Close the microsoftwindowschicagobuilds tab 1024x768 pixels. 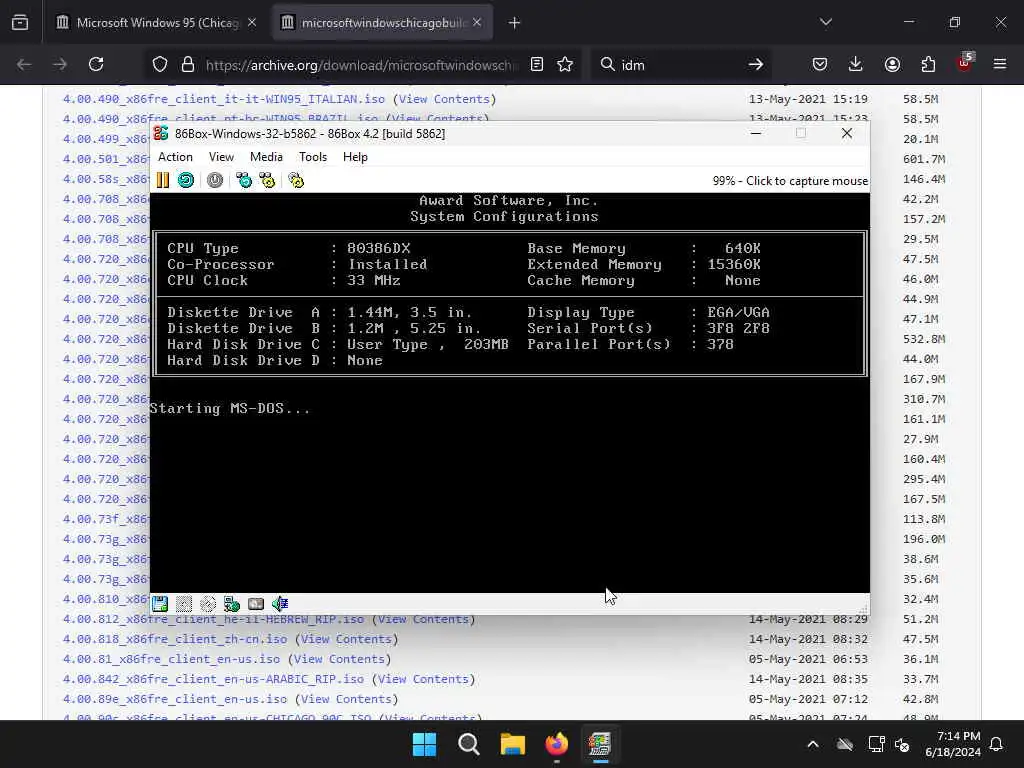click(x=477, y=23)
